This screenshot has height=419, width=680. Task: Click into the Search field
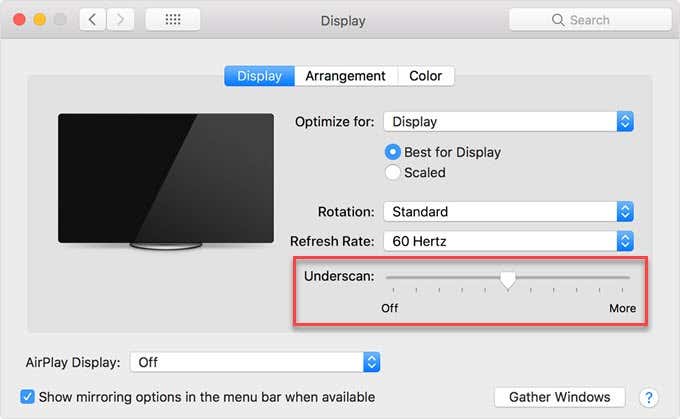tap(590, 20)
